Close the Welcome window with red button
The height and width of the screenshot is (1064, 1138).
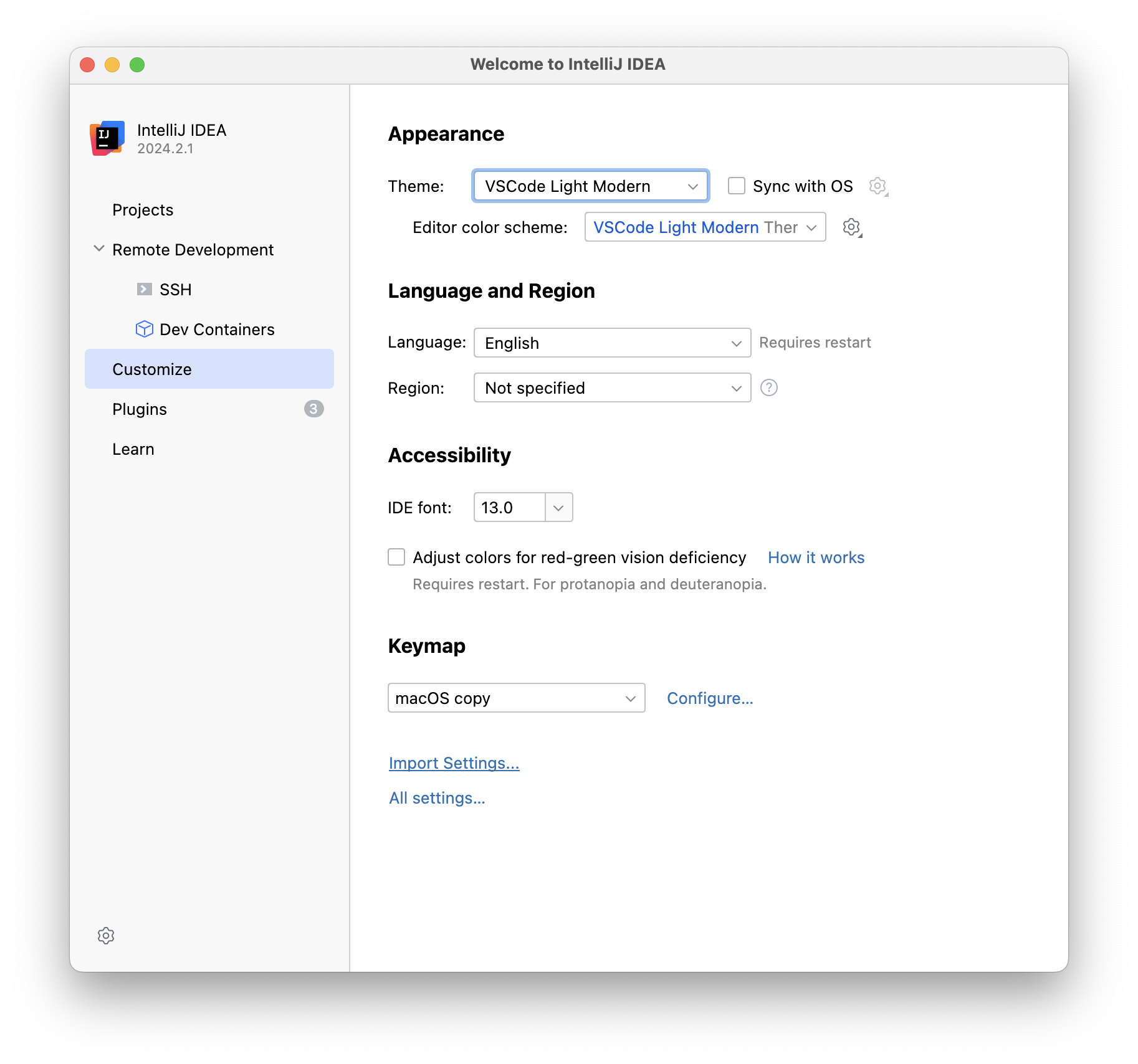click(x=87, y=65)
